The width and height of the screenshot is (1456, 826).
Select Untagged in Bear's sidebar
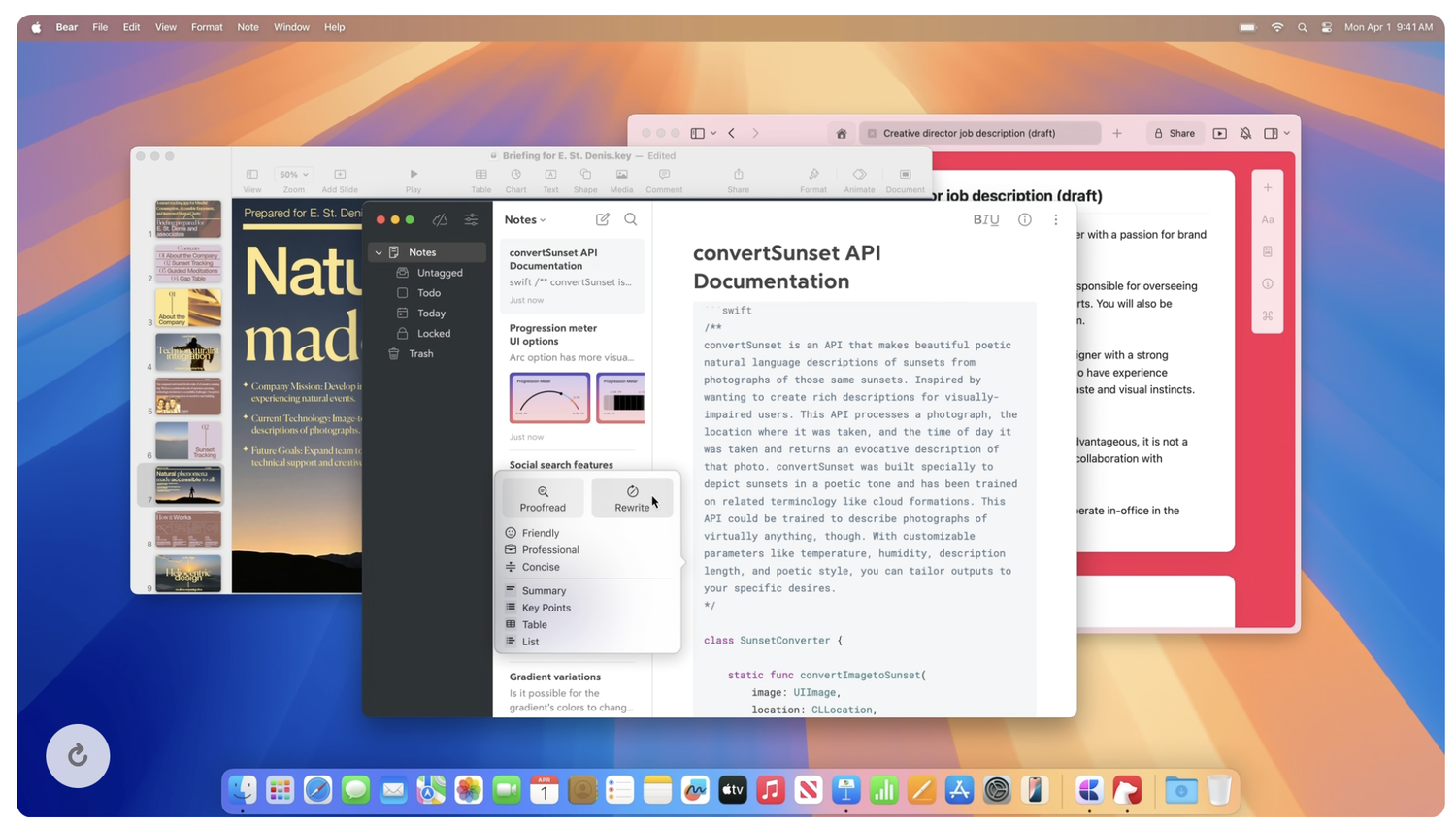coord(430,273)
